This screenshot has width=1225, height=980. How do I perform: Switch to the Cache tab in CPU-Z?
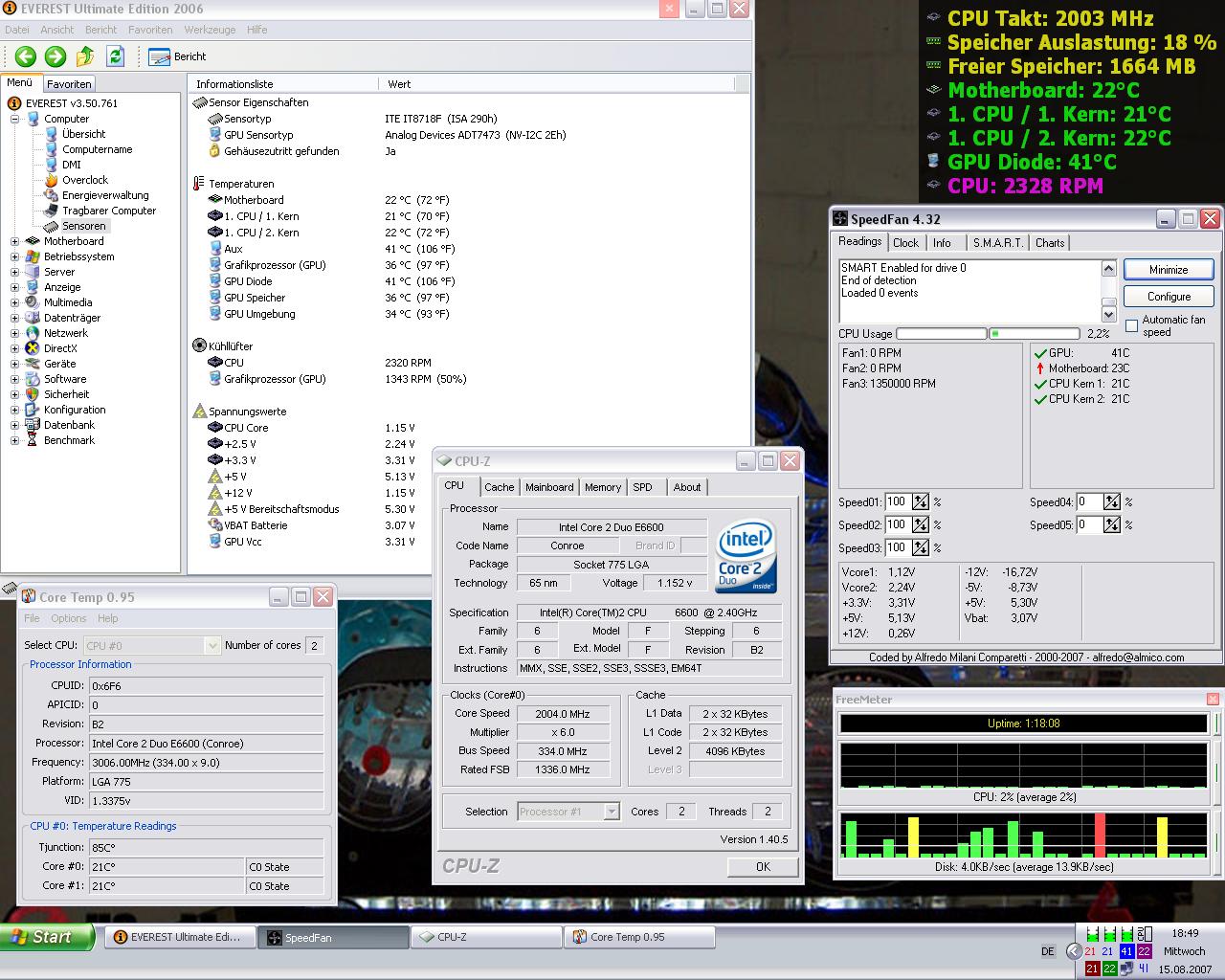click(x=499, y=487)
